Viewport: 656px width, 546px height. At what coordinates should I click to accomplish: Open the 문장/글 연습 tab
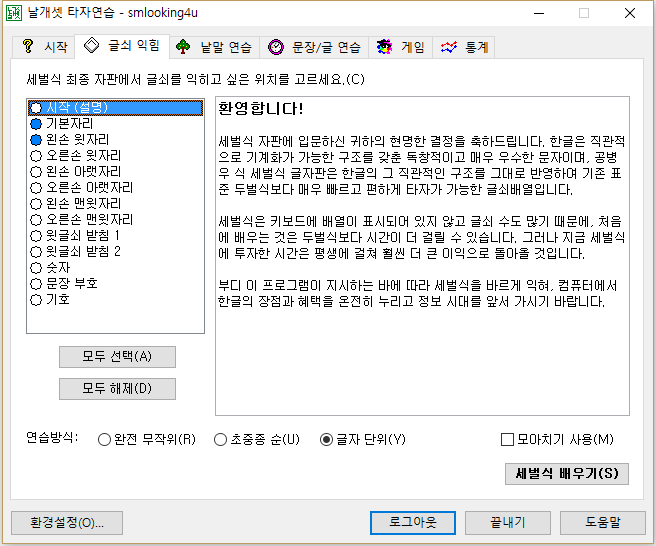(x=314, y=47)
